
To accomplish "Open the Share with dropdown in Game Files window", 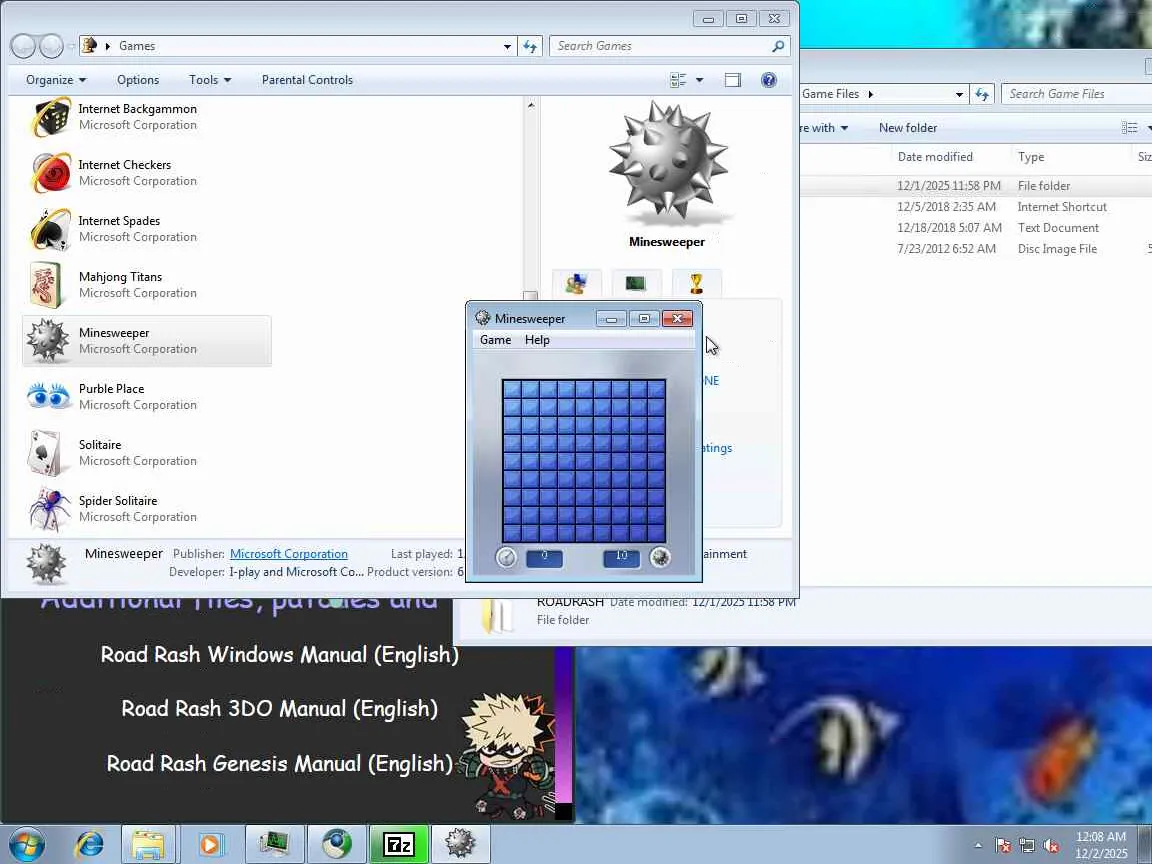I will pyautogui.click(x=824, y=128).
